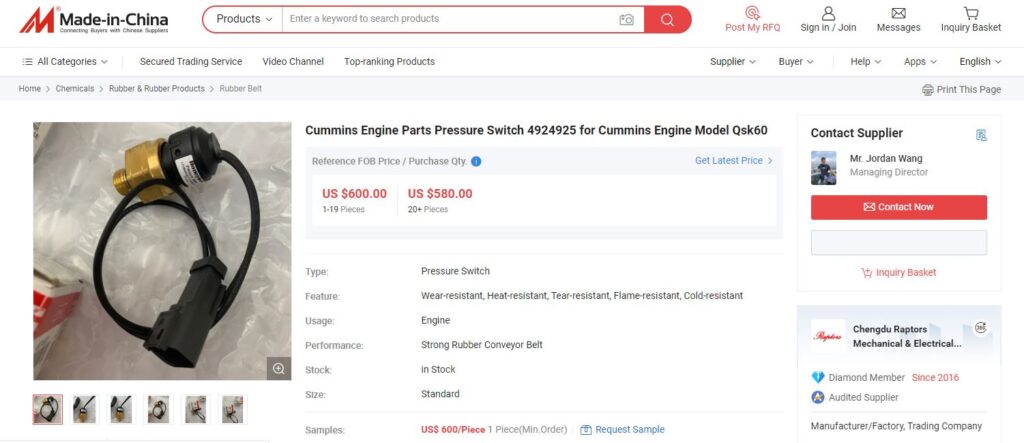Screen dimensions: 1024x443
Task: Open Top-ranking Products page
Action: tap(389, 61)
